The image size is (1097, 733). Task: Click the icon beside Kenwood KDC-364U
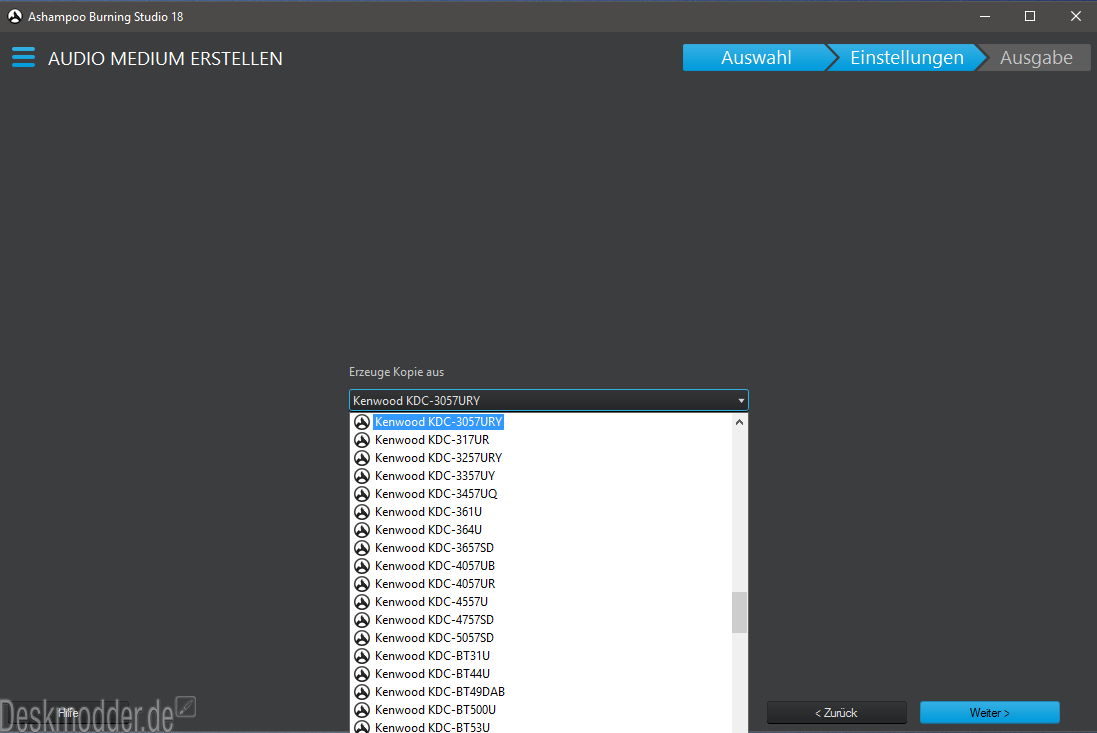362,530
